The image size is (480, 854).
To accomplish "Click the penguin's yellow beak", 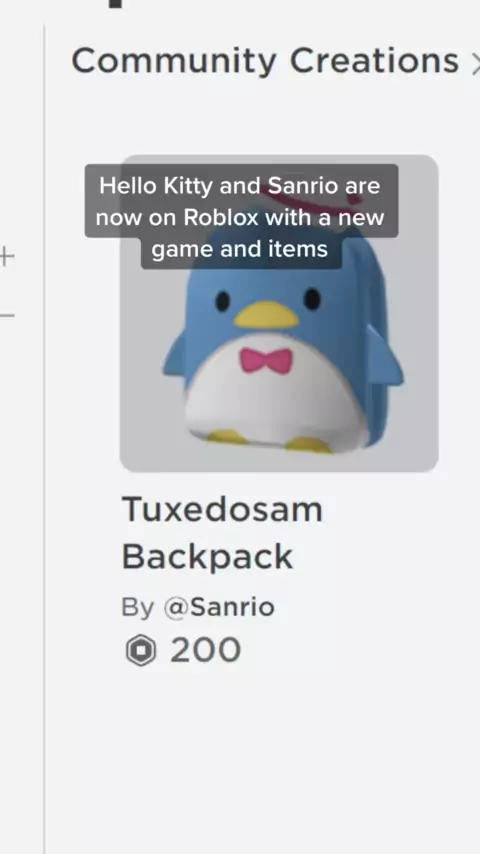I will tap(266, 315).
